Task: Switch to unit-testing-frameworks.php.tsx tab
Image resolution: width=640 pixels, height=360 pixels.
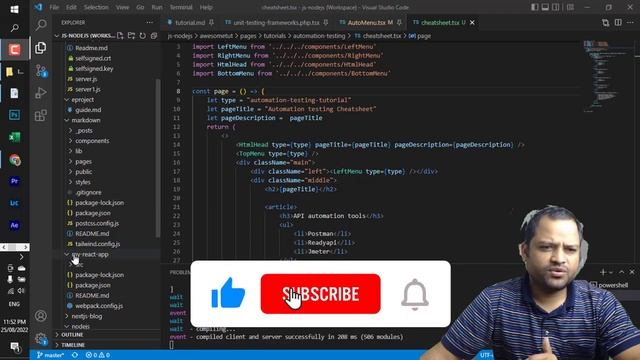Action: pos(276,22)
